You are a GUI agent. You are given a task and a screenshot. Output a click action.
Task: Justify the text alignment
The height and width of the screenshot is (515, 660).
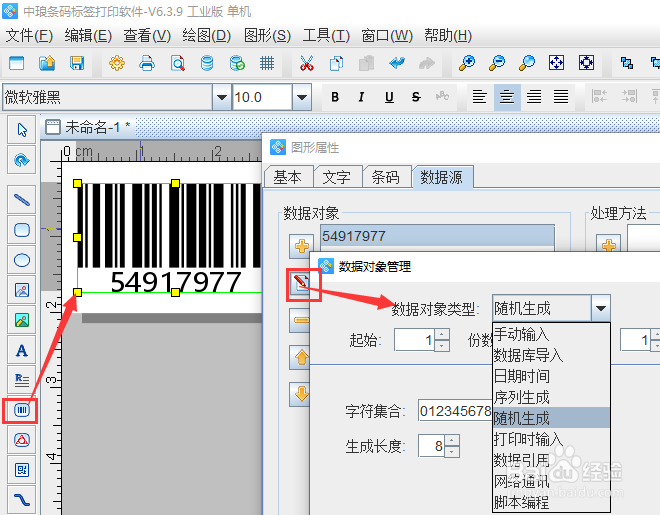coord(561,97)
